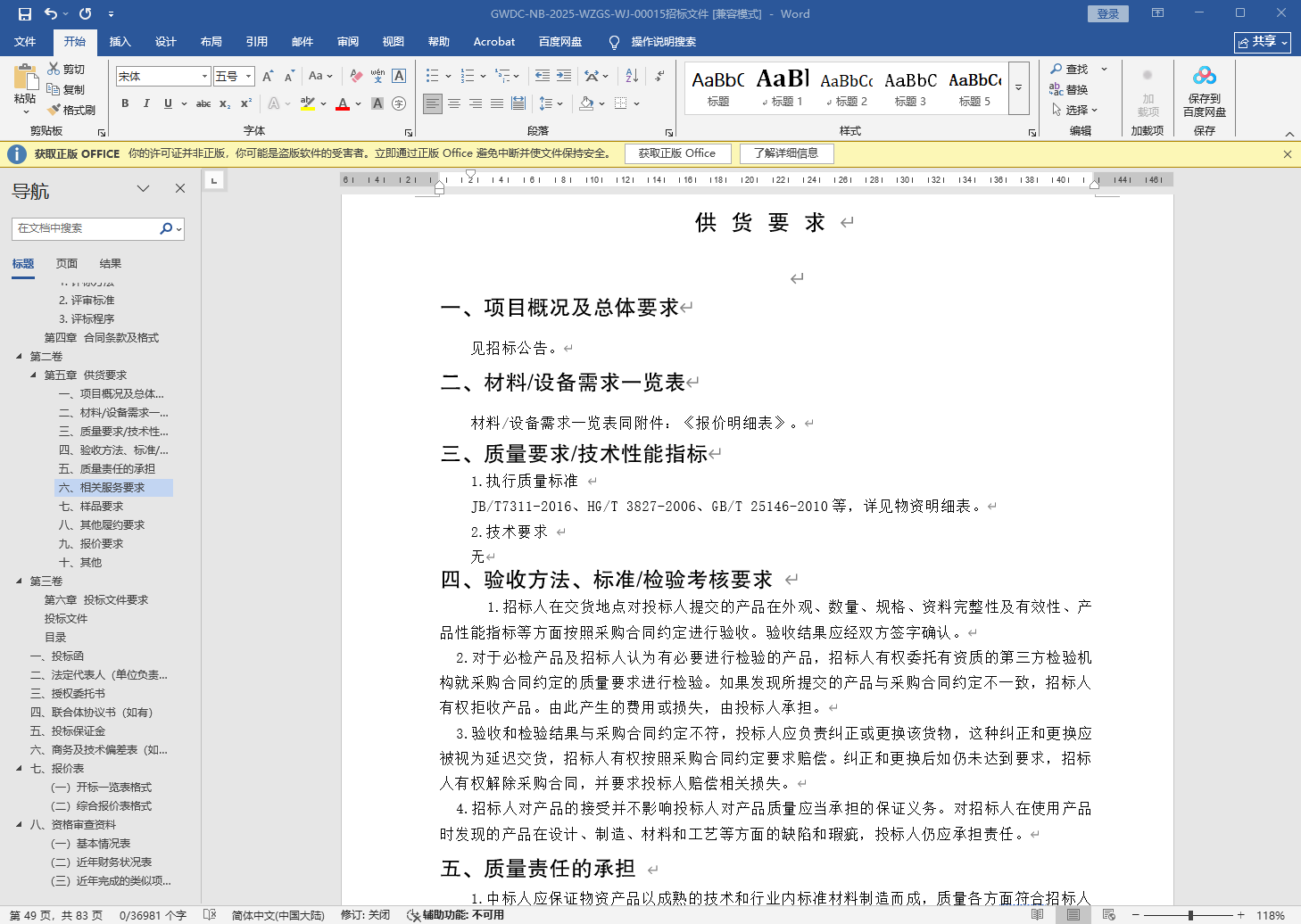Viewport: 1301px width, 924px height.
Task: Collapse the 七、报价表 tree node
Action: click(x=19, y=769)
